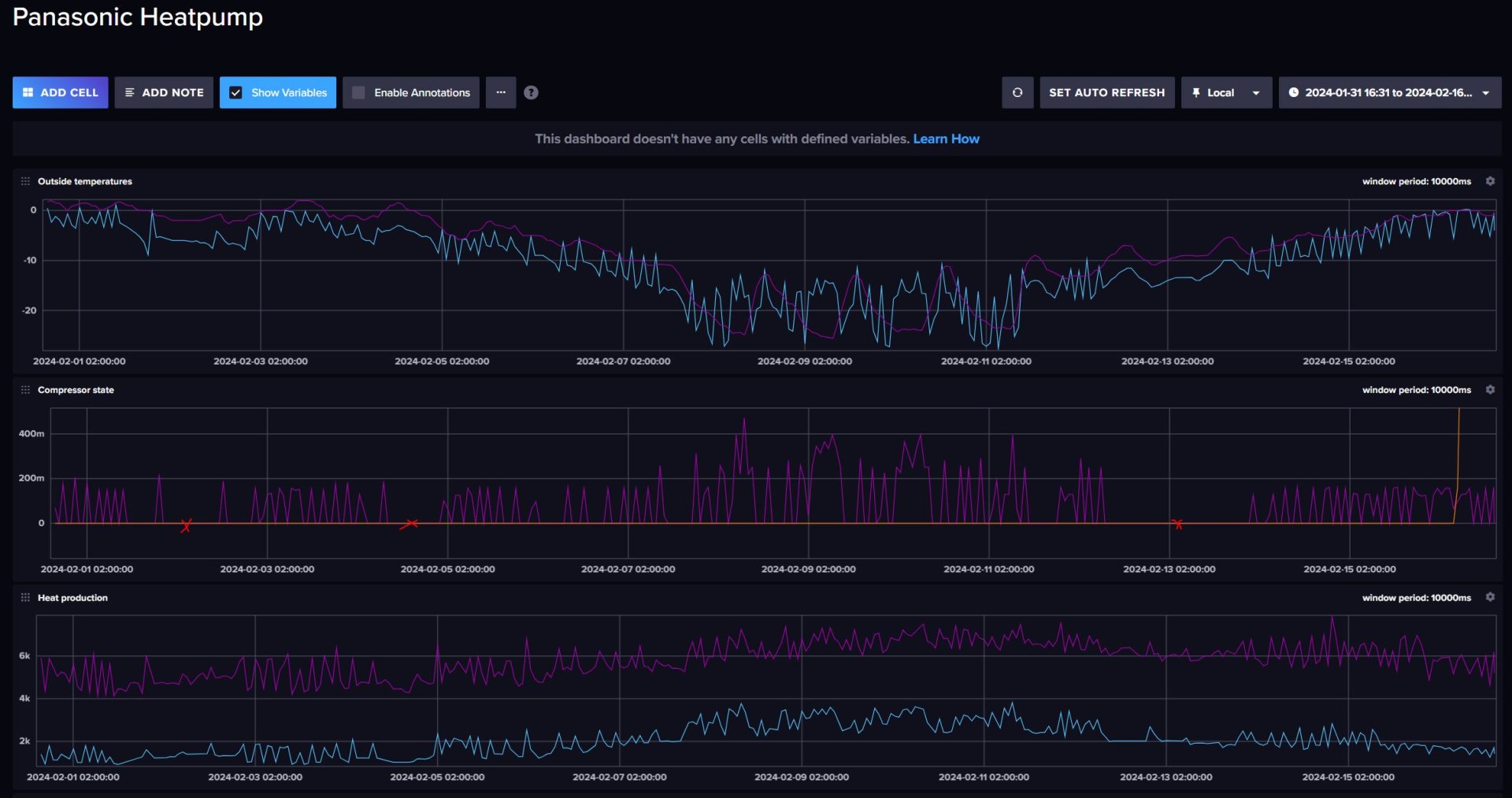Open Heat production cell settings gear
Image resolution: width=1512 pixels, height=798 pixels.
[x=1490, y=597]
